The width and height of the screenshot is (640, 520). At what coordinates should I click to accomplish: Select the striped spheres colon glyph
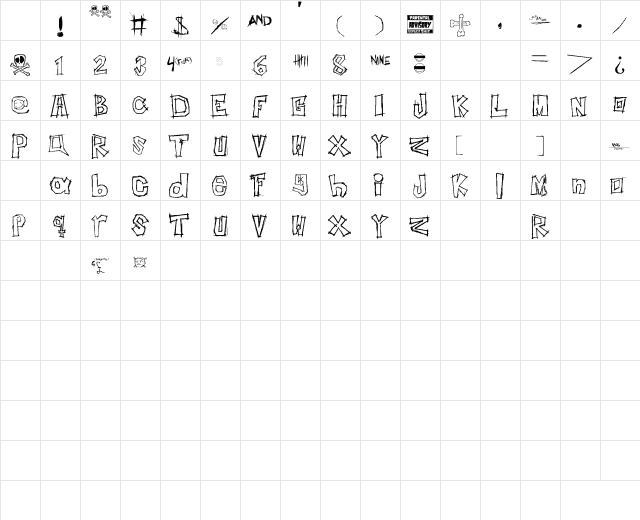coord(420,63)
